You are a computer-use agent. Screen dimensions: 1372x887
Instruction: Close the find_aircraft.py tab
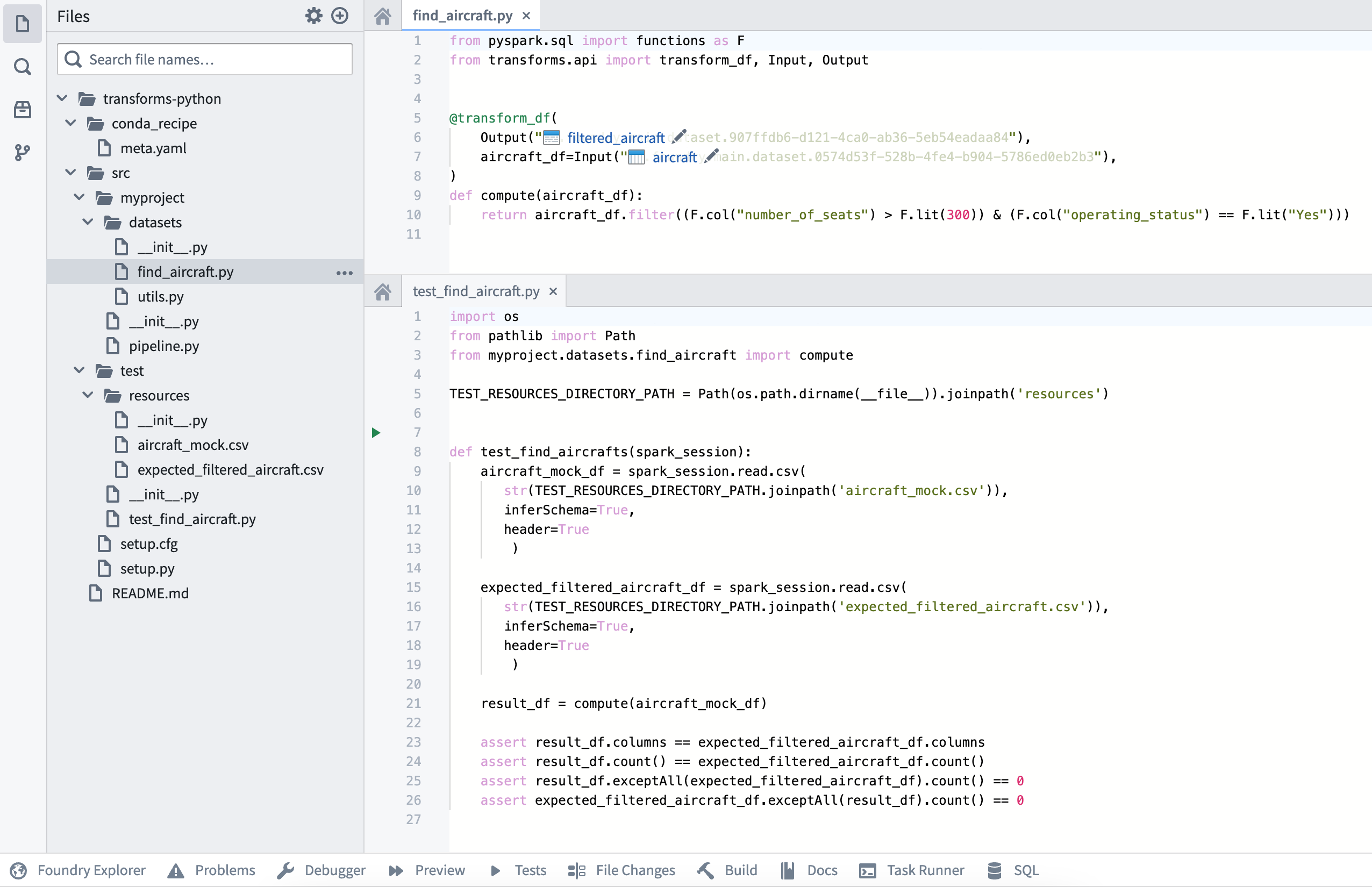pyautogui.click(x=526, y=16)
